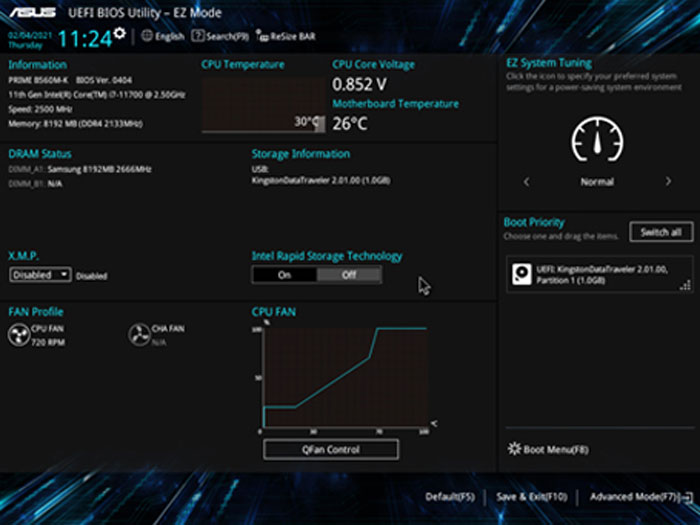The height and width of the screenshot is (525, 700).
Task: Open the English language menu
Action: point(163,36)
